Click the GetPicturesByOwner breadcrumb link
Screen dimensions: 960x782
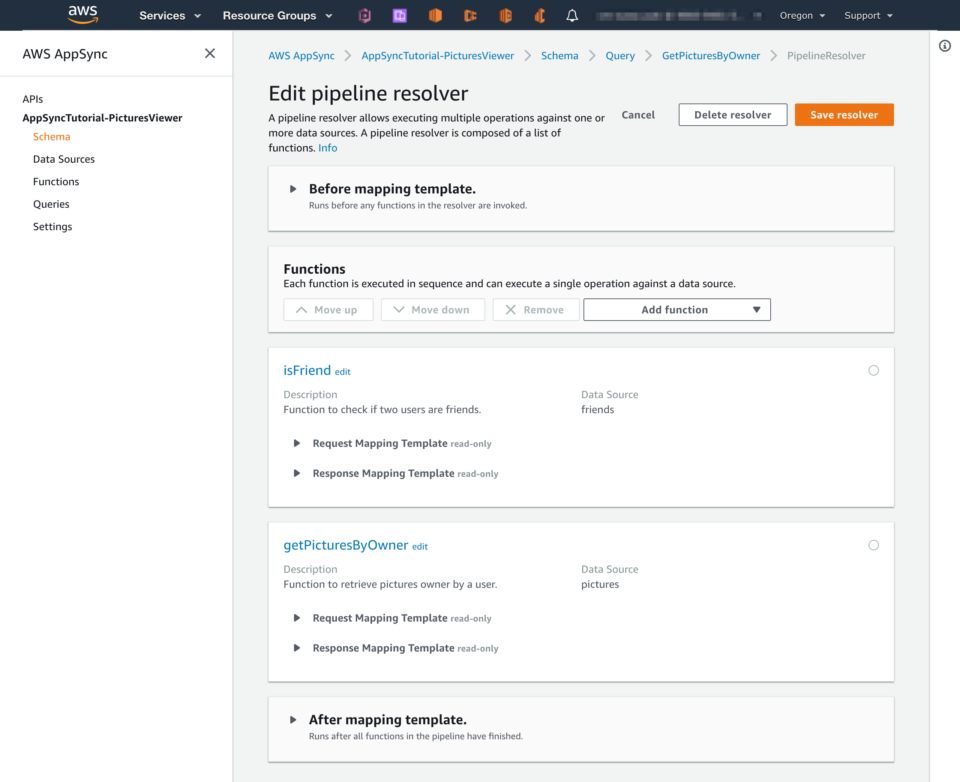[x=711, y=56]
